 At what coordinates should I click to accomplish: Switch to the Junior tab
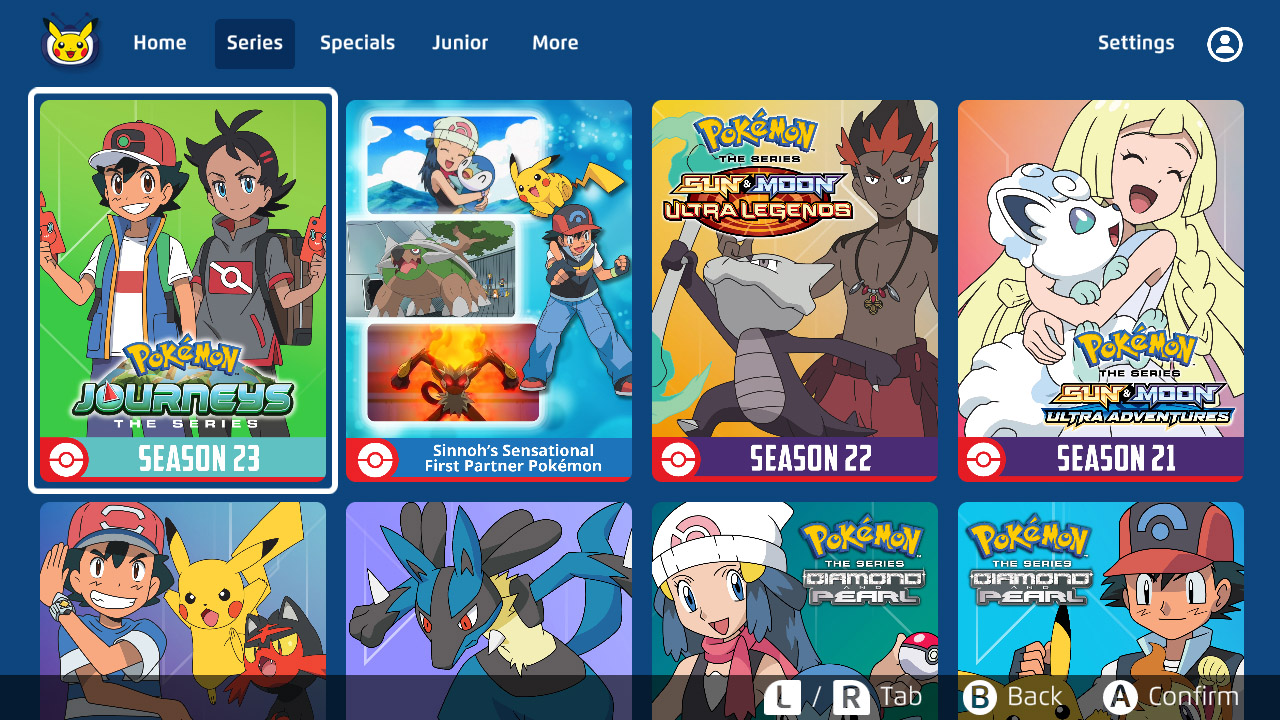(x=460, y=43)
